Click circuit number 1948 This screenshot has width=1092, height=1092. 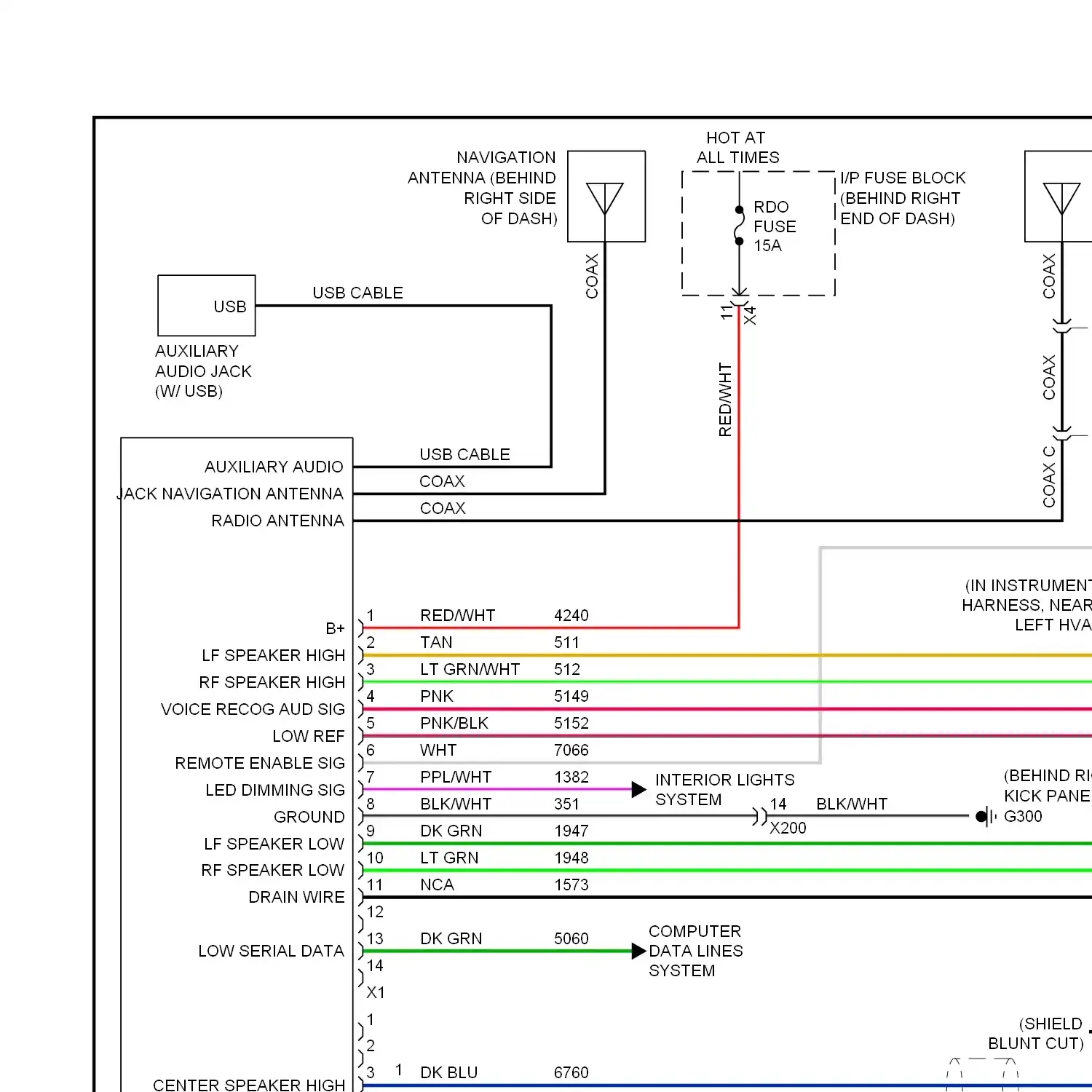(x=571, y=858)
